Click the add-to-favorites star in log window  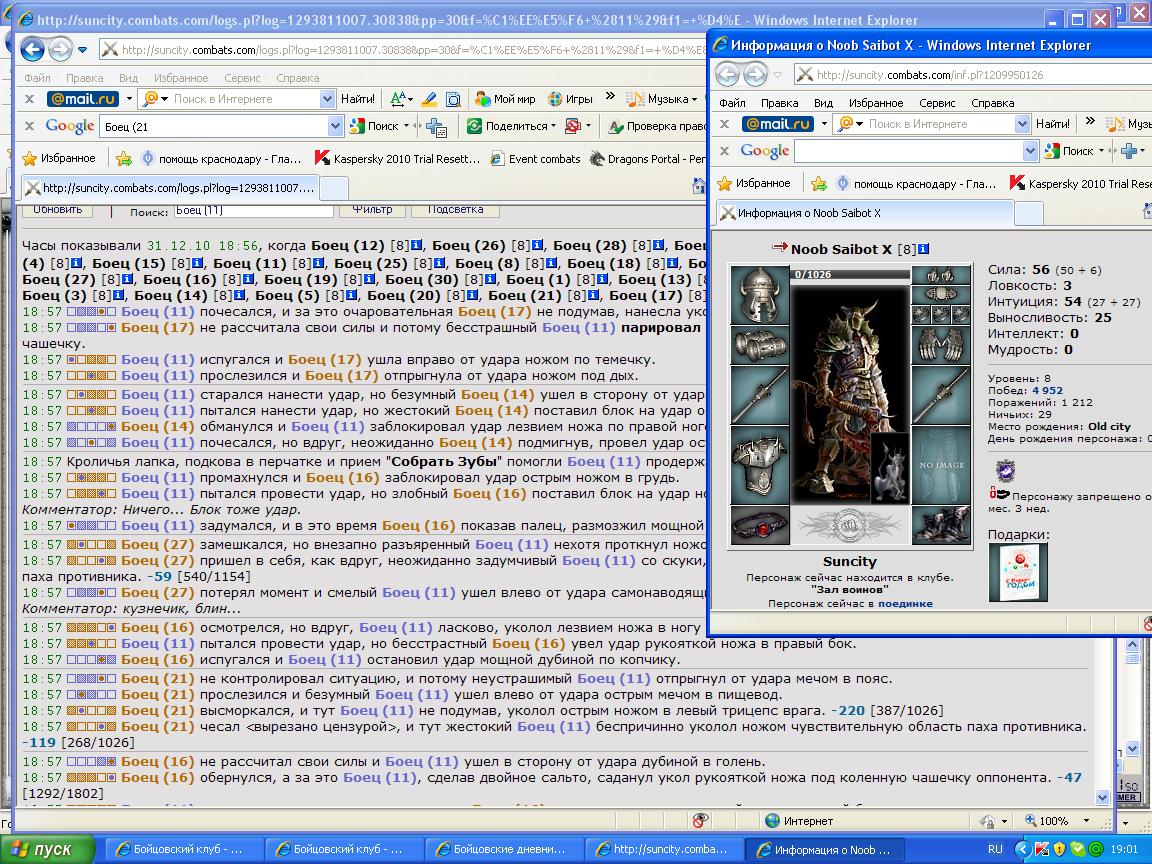click(x=123, y=158)
